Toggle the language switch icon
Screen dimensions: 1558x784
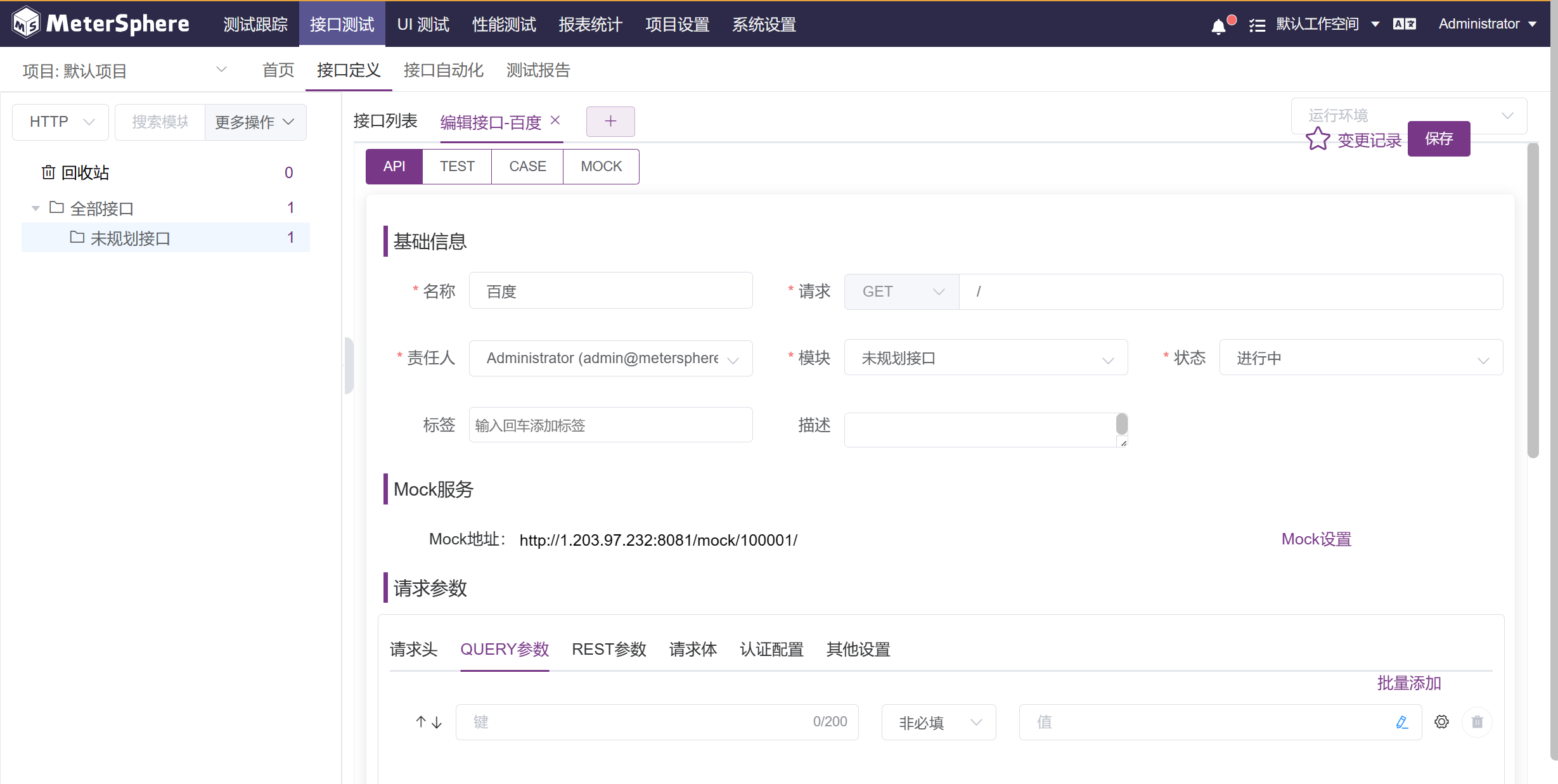pyautogui.click(x=1404, y=24)
